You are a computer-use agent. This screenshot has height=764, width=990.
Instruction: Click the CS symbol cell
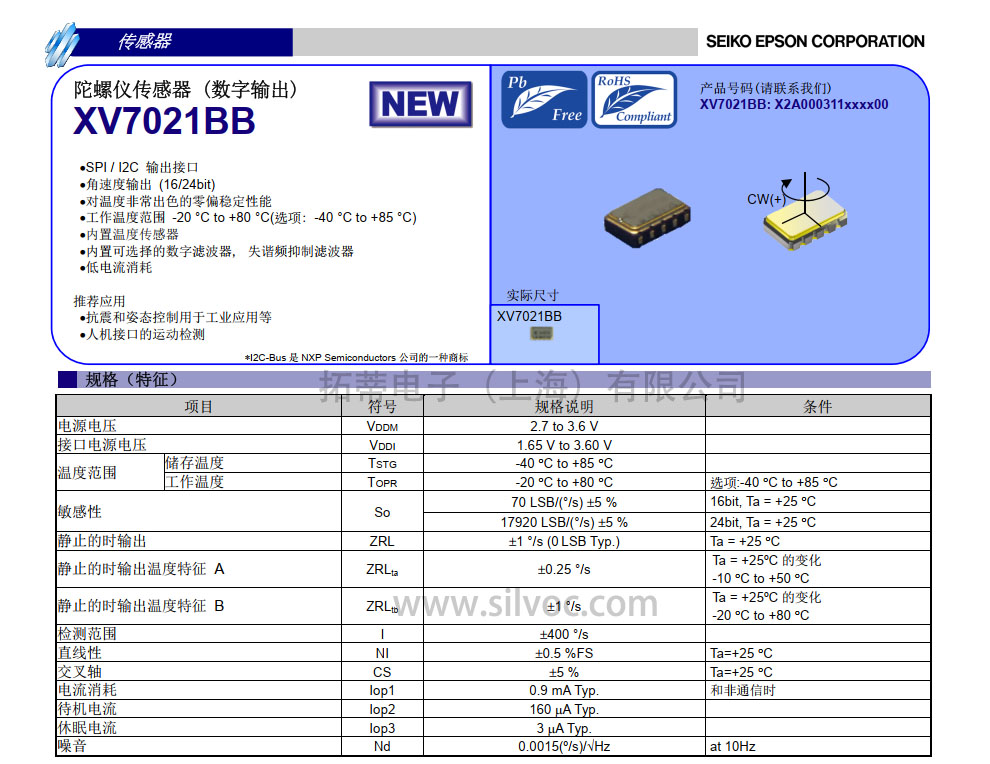(x=382, y=672)
